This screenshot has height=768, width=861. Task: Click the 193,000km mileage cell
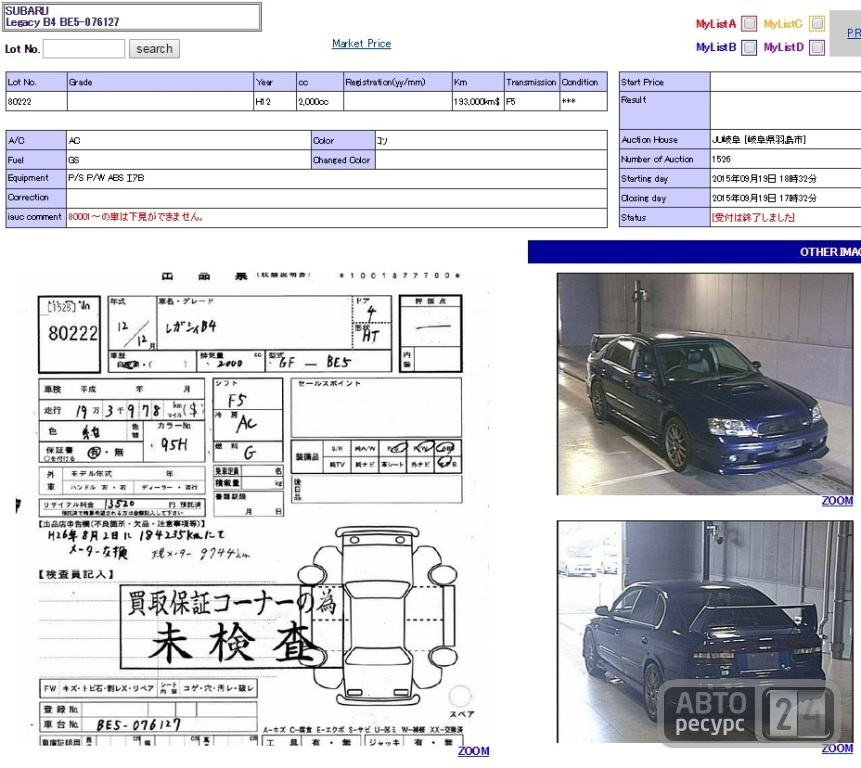point(478,102)
